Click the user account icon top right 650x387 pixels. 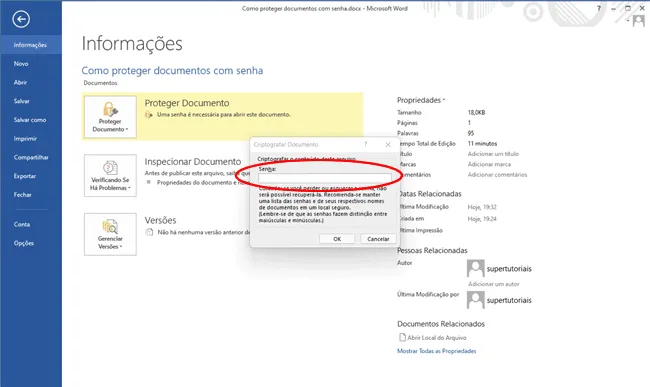(x=638, y=20)
